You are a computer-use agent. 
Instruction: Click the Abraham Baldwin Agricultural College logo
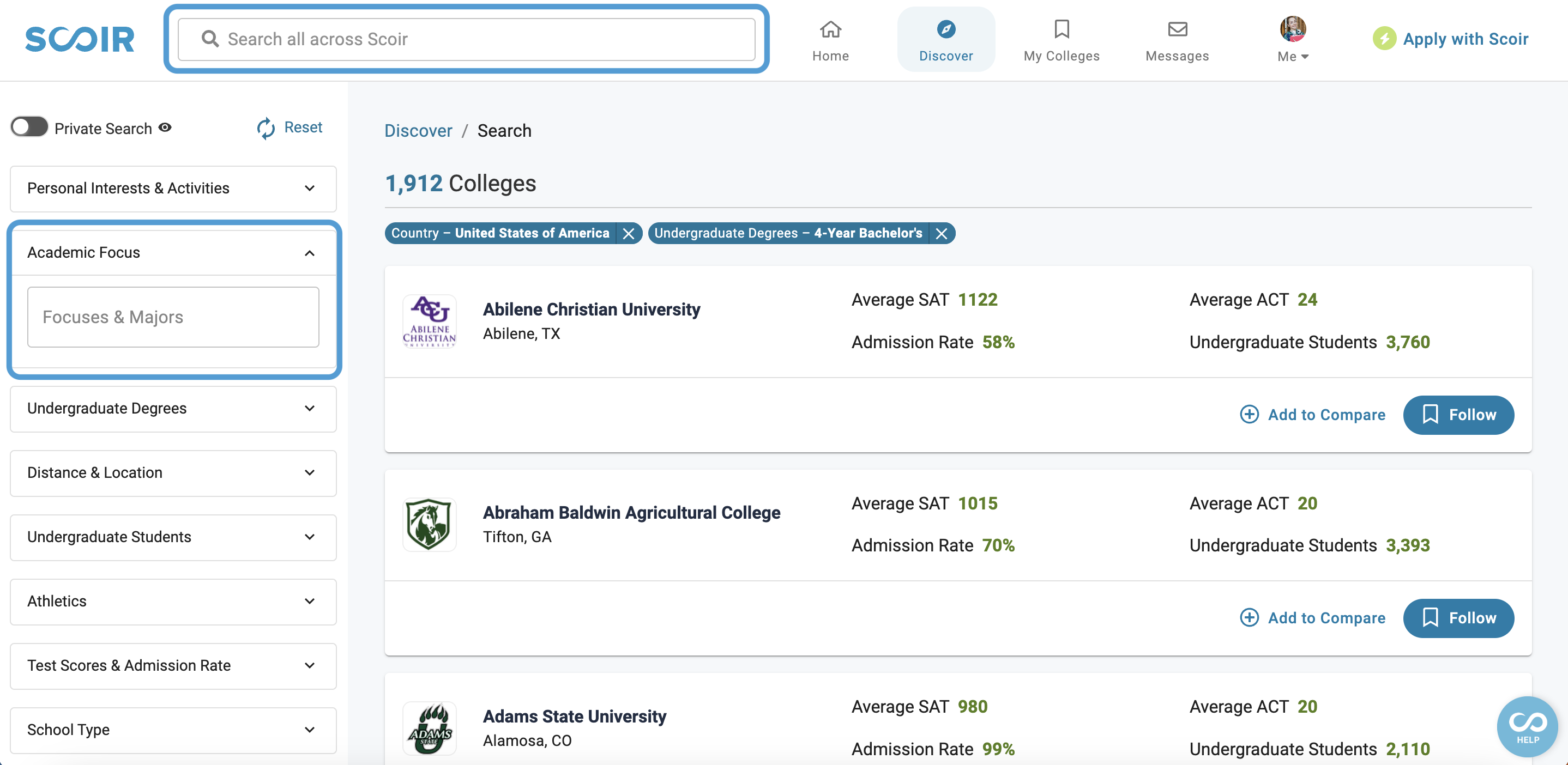click(x=429, y=524)
